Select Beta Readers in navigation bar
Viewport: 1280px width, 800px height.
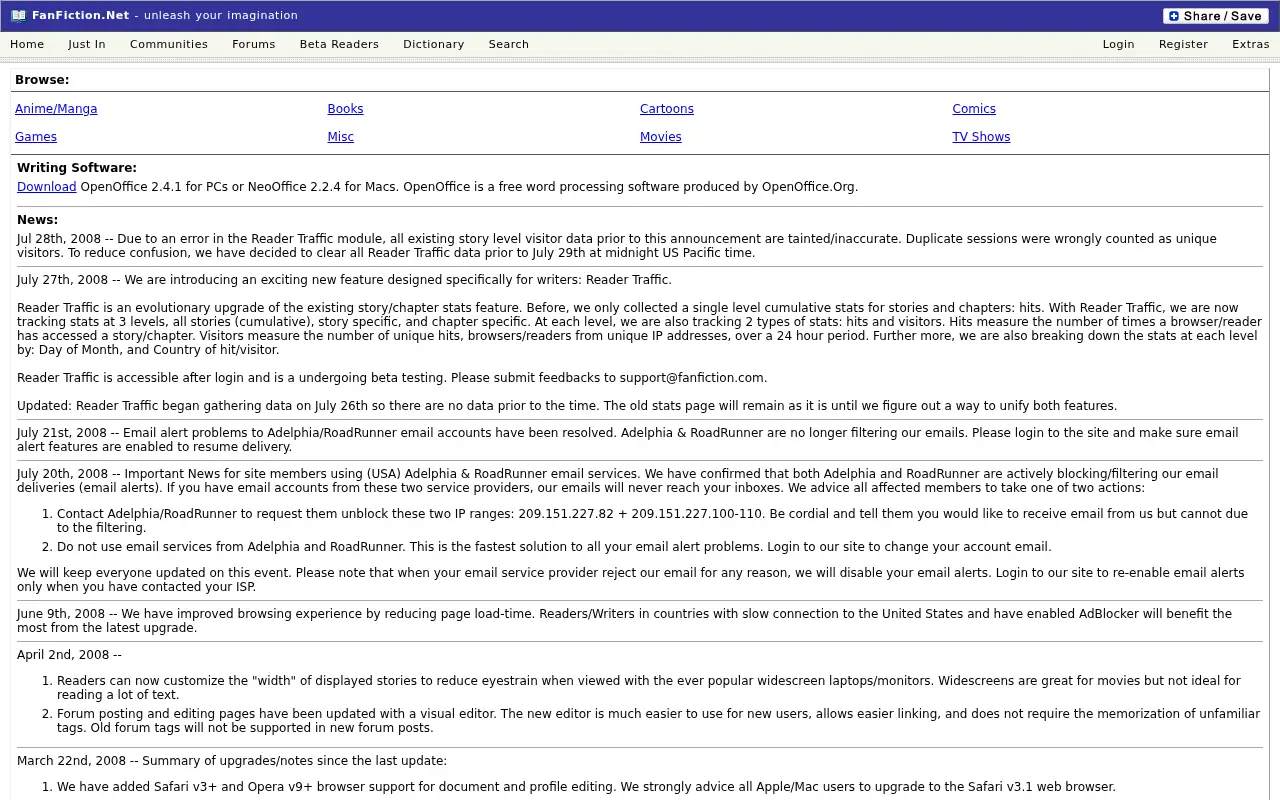[x=339, y=44]
